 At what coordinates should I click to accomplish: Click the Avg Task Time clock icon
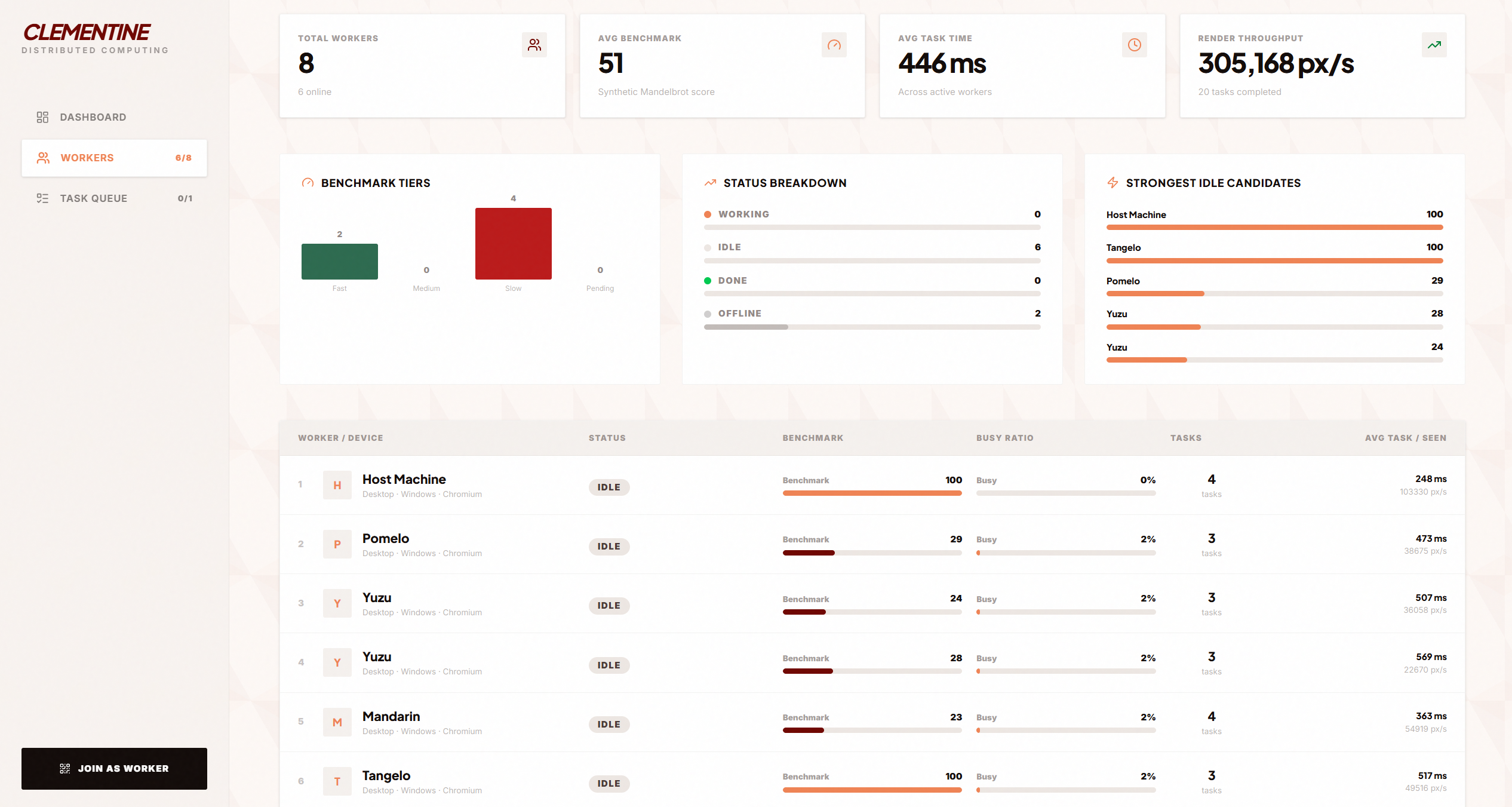[1134, 45]
